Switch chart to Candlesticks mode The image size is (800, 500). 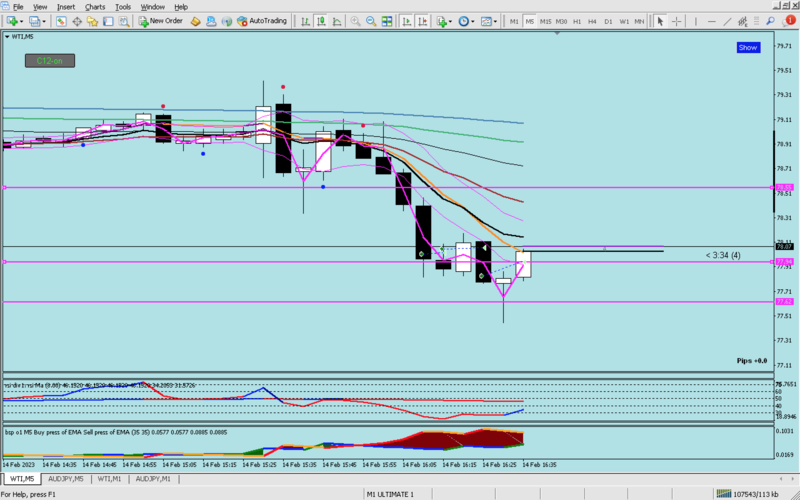coord(321,21)
